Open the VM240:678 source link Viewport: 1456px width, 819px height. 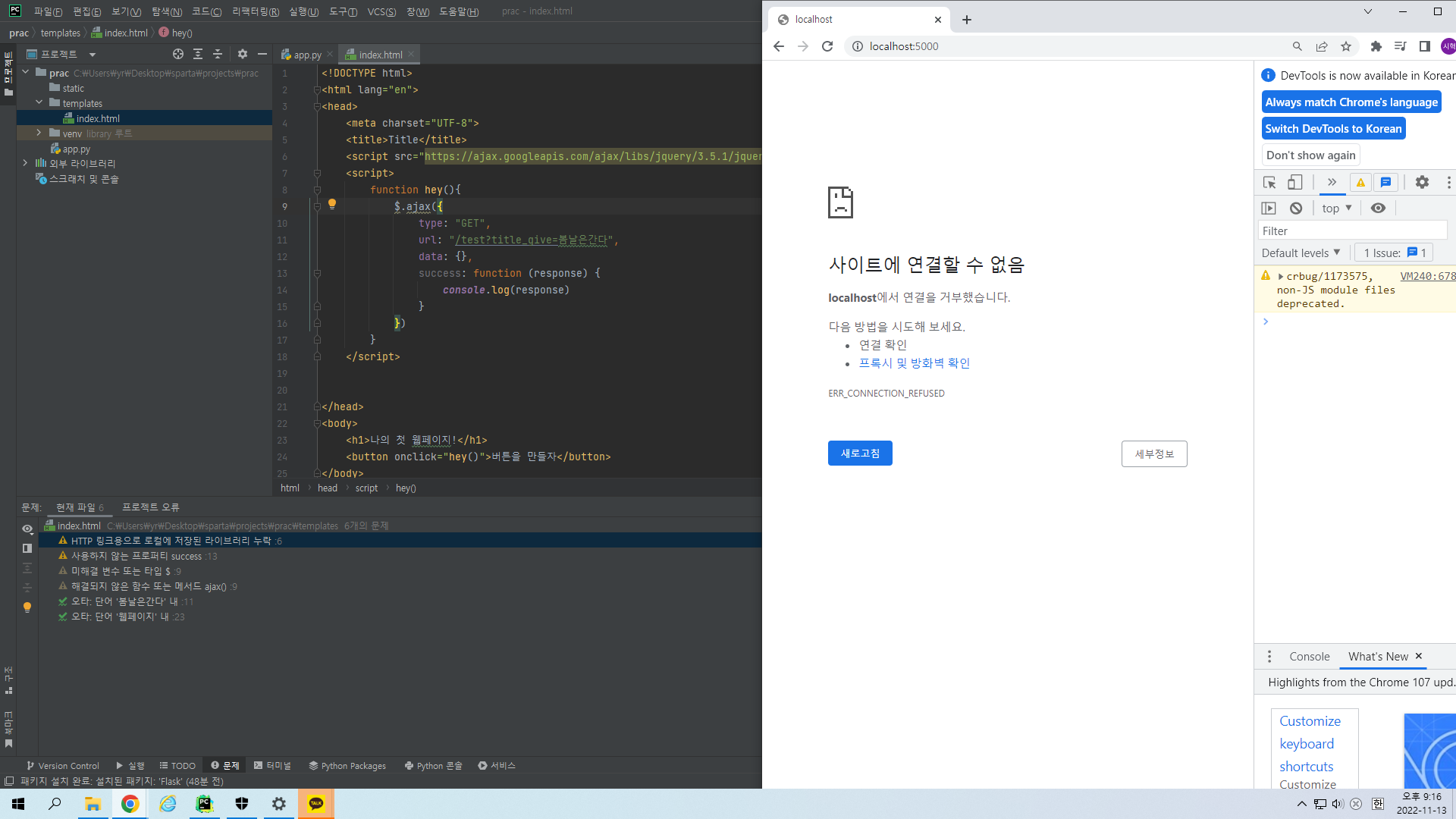1427,277
